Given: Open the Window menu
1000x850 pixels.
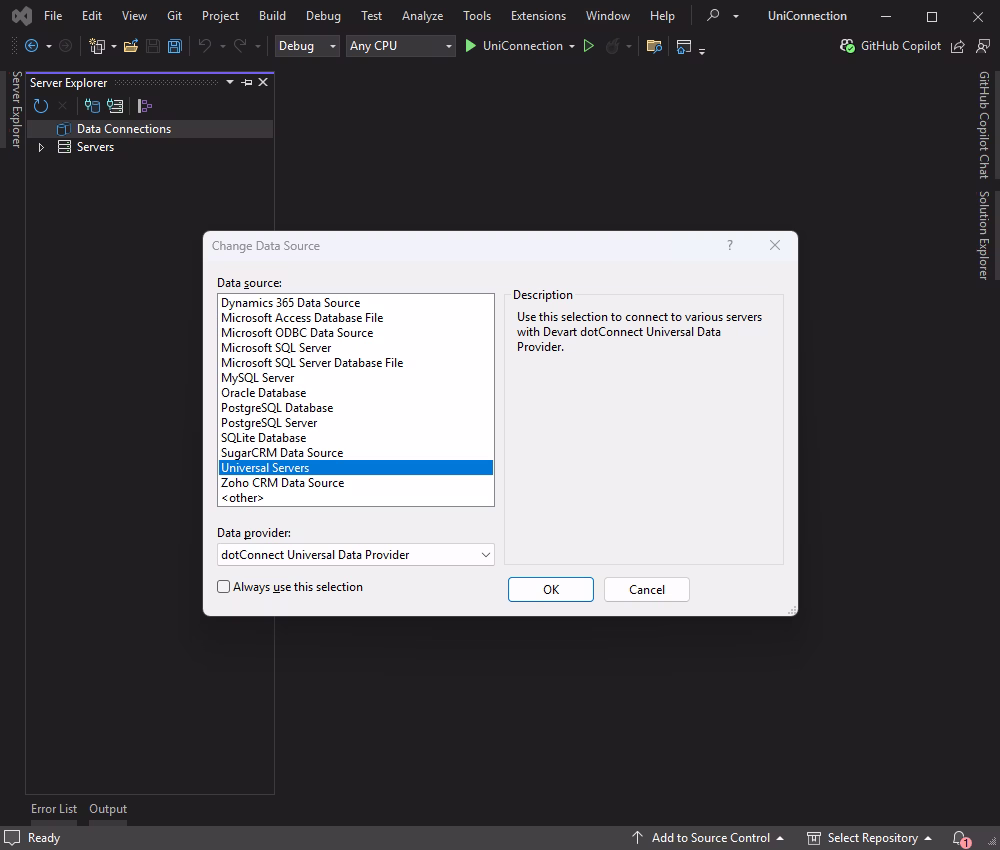Looking at the screenshot, I should point(608,16).
